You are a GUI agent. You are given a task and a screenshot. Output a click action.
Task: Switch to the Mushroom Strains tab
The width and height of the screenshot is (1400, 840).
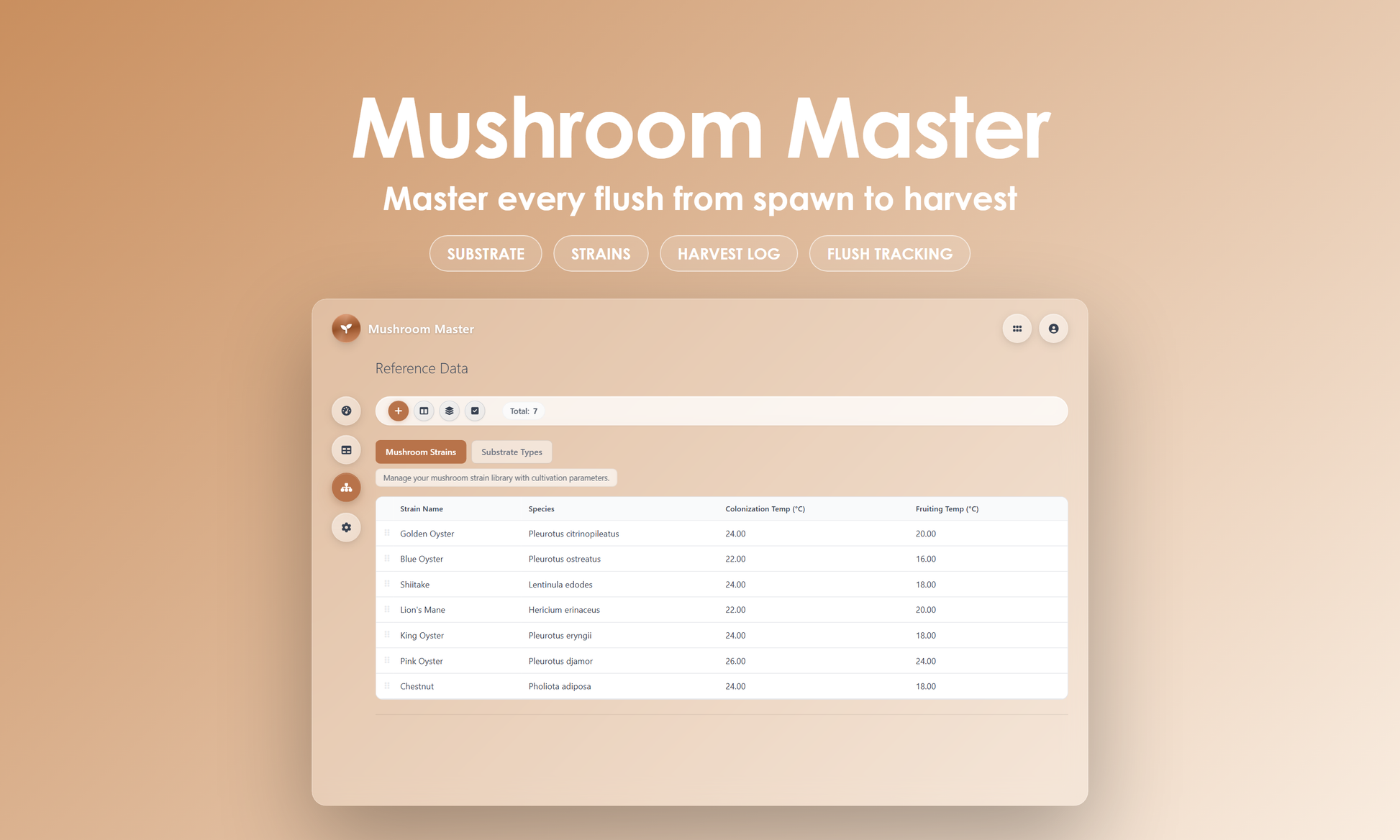pos(421,452)
